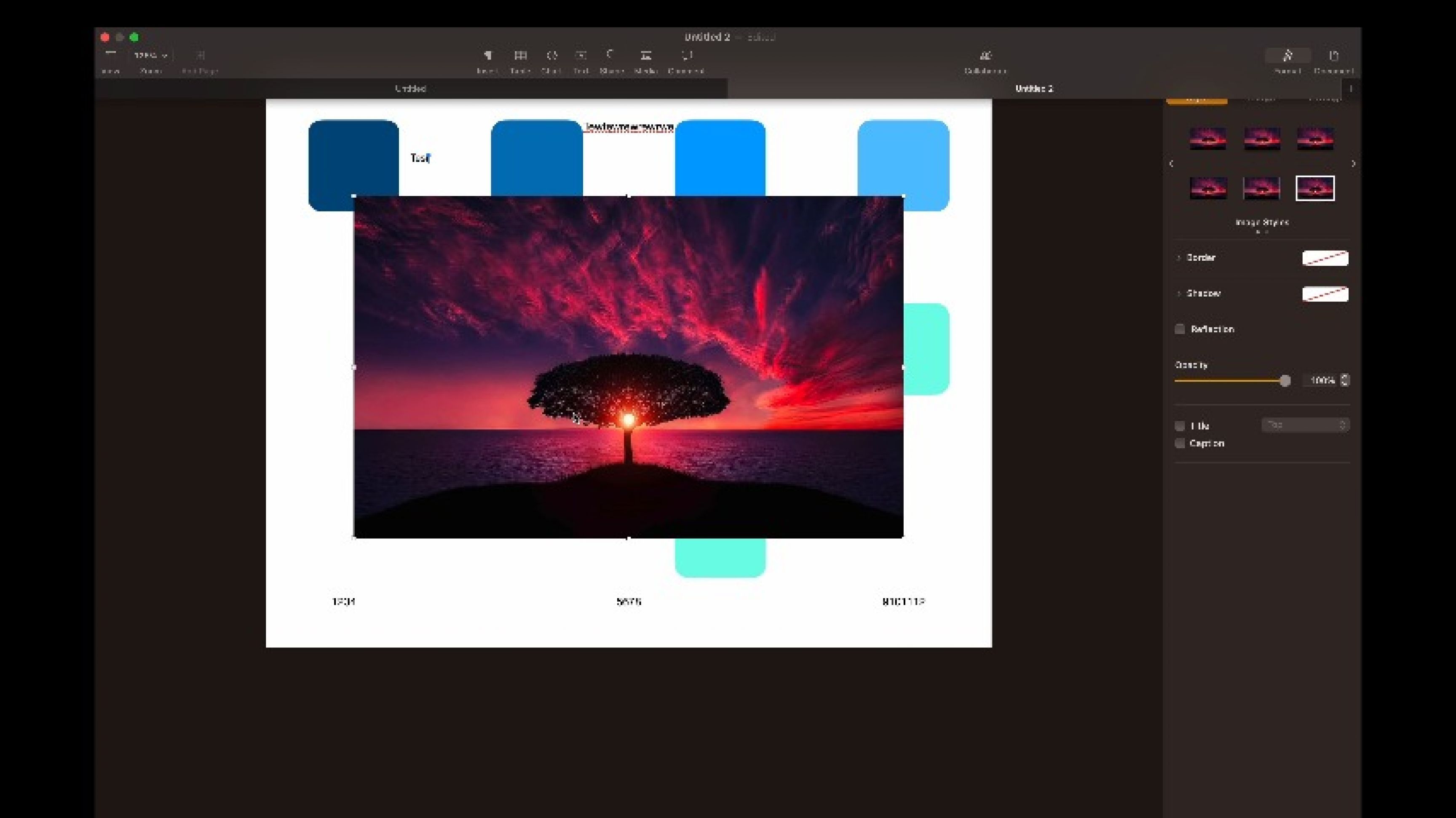Screen dimensions: 1456x818
Task: Select the first image style thumbnail, top row
Action: pyautogui.click(x=1208, y=139)
